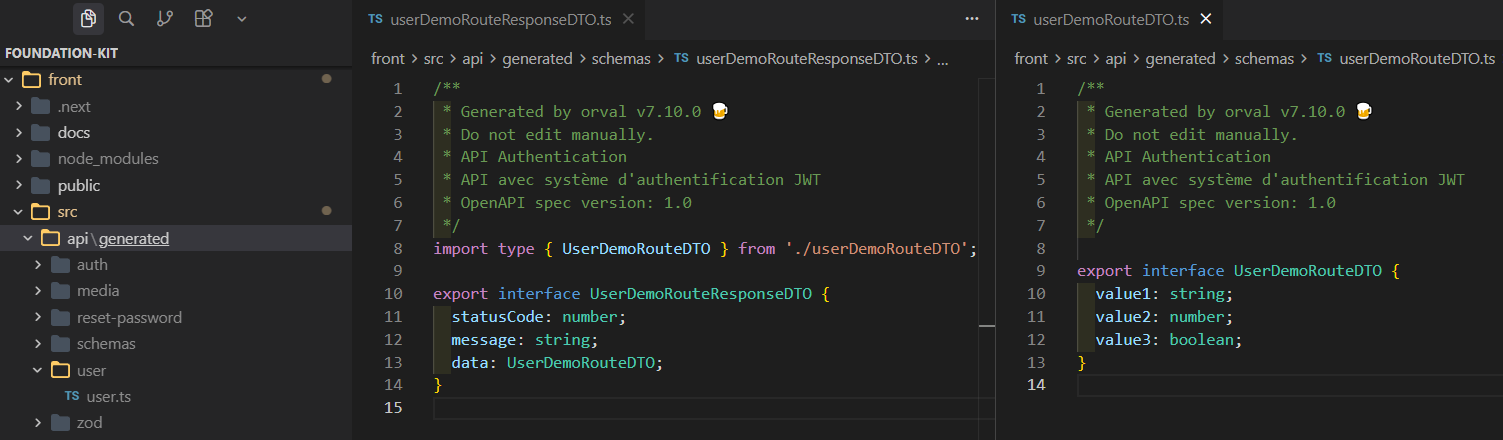Select the front folder icon
The image size is (1503, 440).
coord(31,79)
